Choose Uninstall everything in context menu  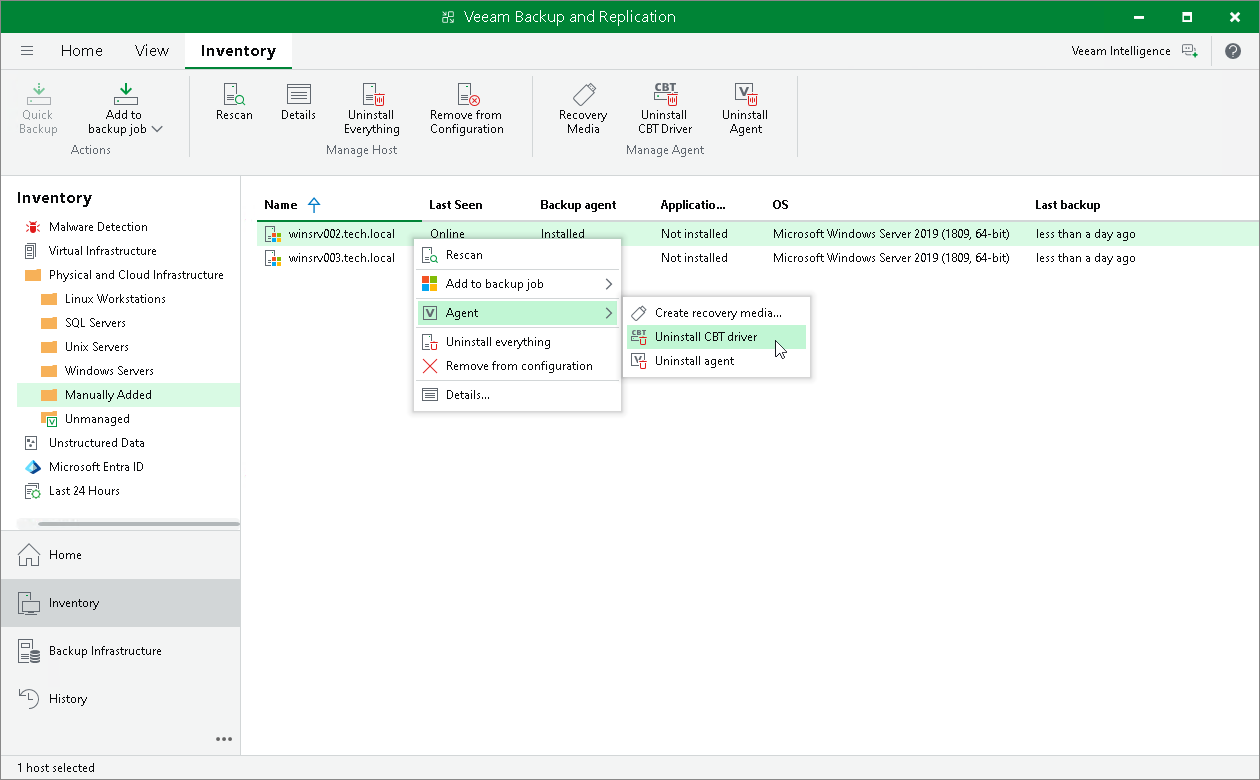click(x=517, y=342)
